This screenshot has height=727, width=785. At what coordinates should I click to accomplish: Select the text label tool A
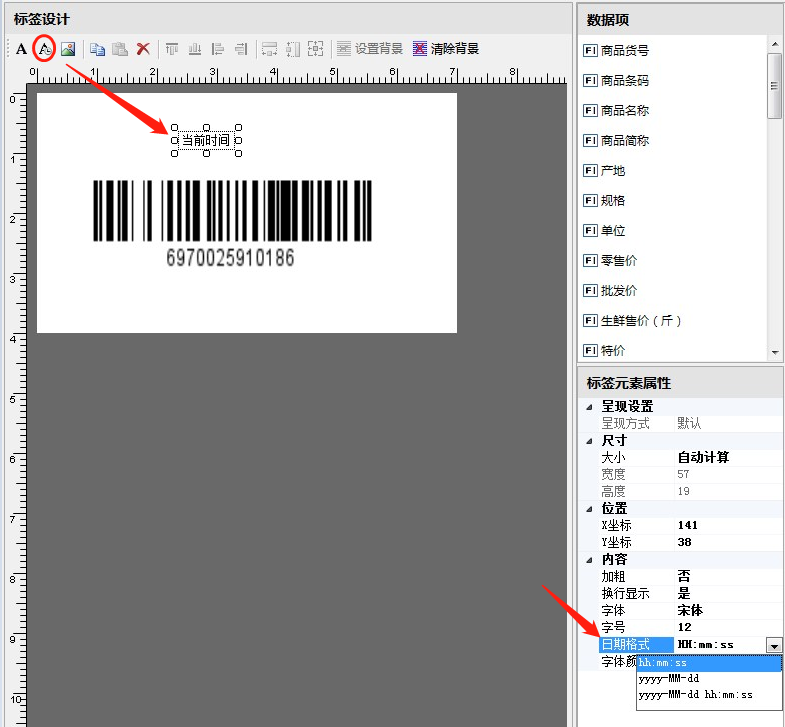coord(21,49)
